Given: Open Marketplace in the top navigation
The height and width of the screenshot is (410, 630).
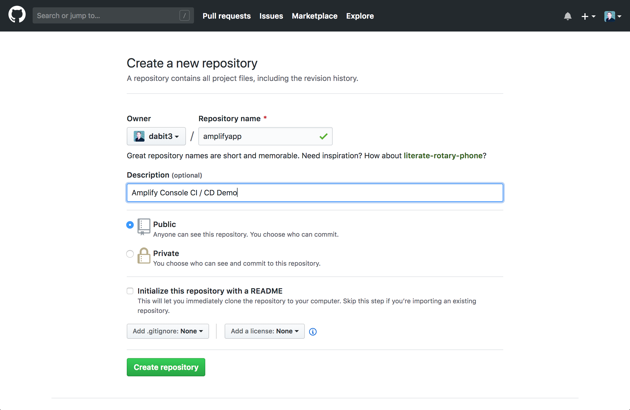Looking at the screenshot, I should [315, 16].
